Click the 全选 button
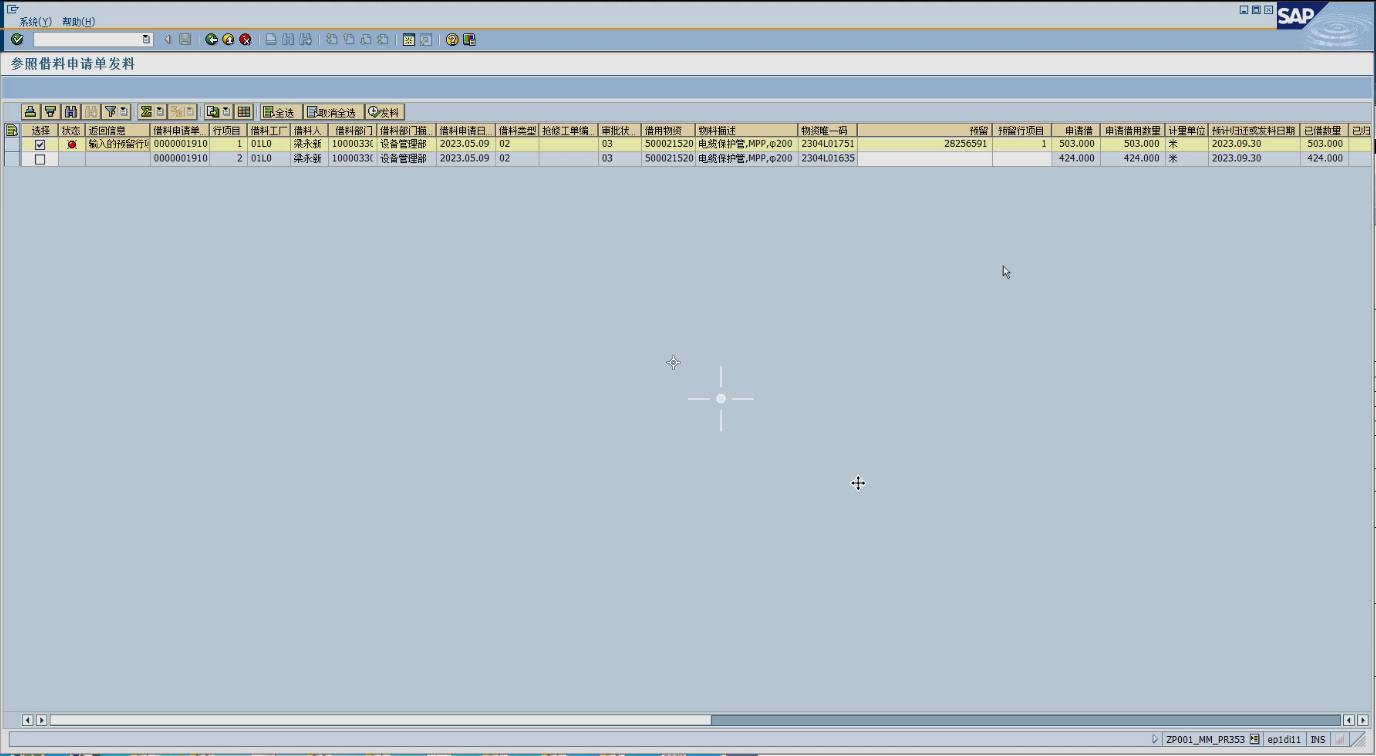Viewport: 1376px width, 756px height. point(280,112)
